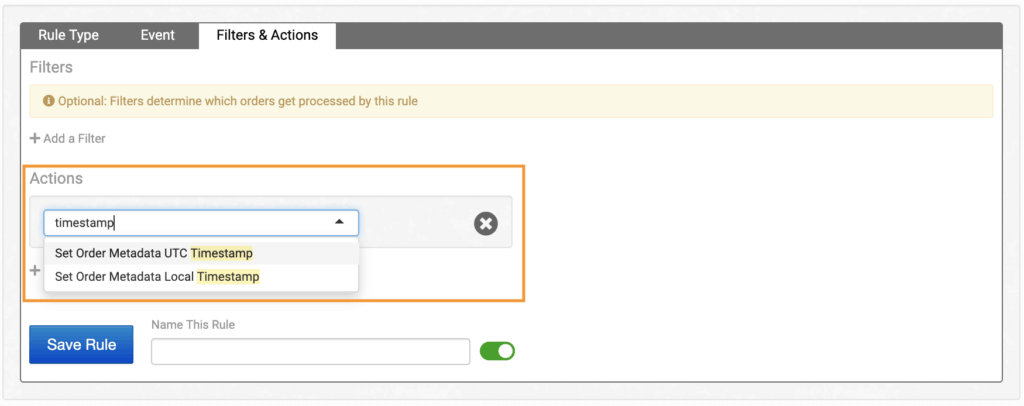
Task: Click the Filters section heading
Action: 51,67
